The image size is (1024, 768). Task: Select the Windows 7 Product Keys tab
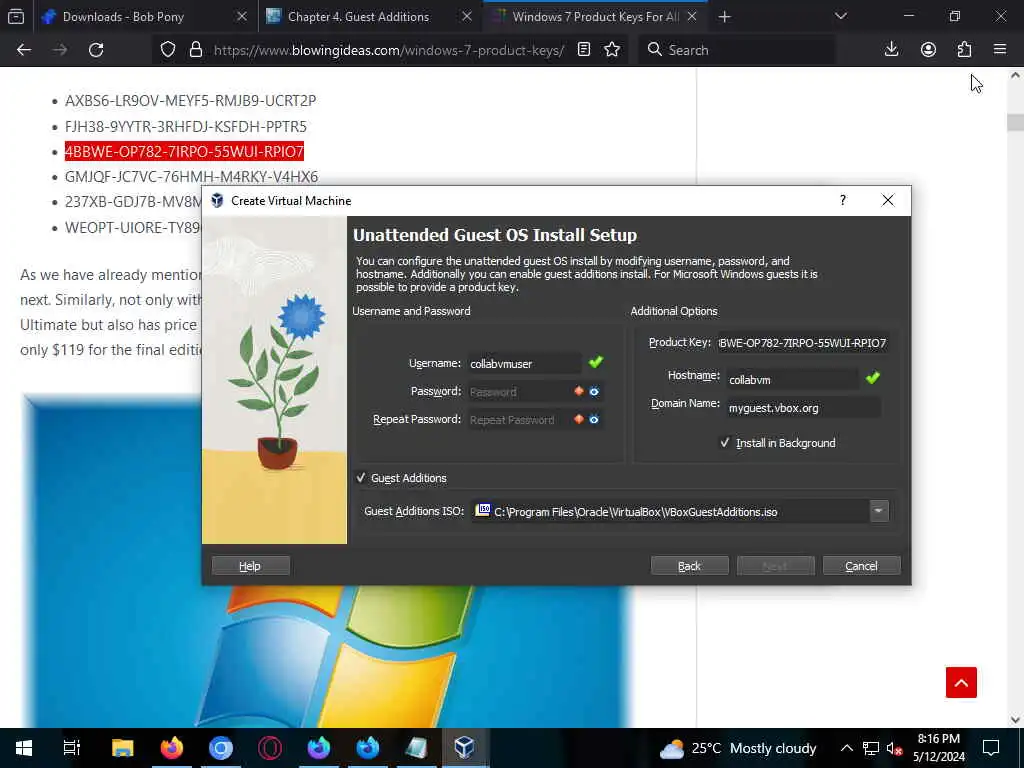(596, 17)
